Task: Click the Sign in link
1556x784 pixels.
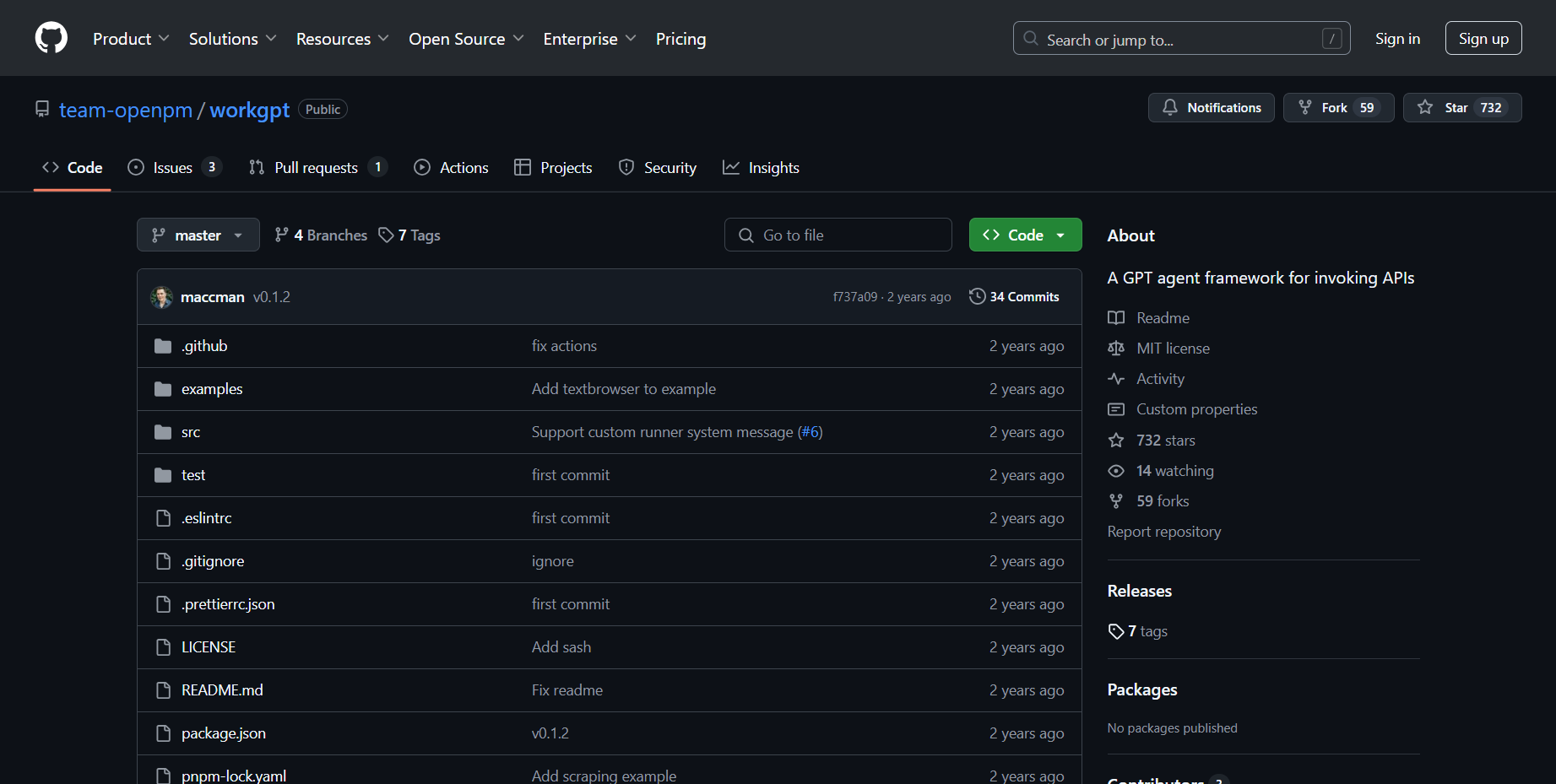Action: coord(1397,39)
